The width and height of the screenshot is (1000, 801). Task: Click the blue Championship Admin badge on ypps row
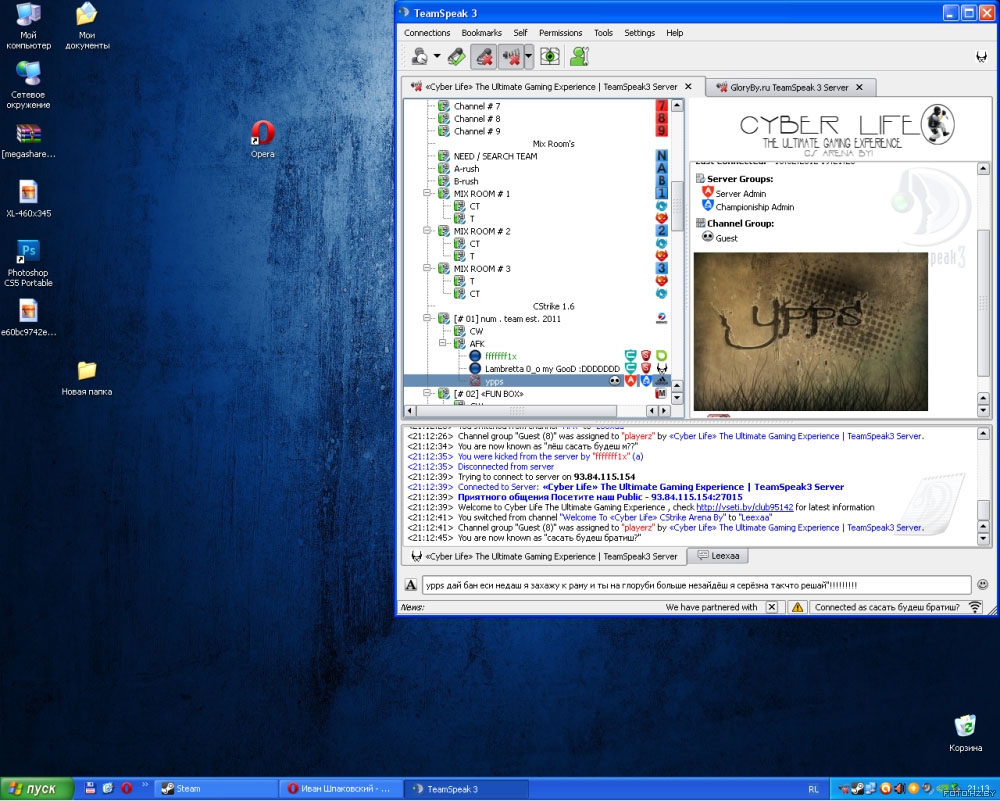click(645, 381)
